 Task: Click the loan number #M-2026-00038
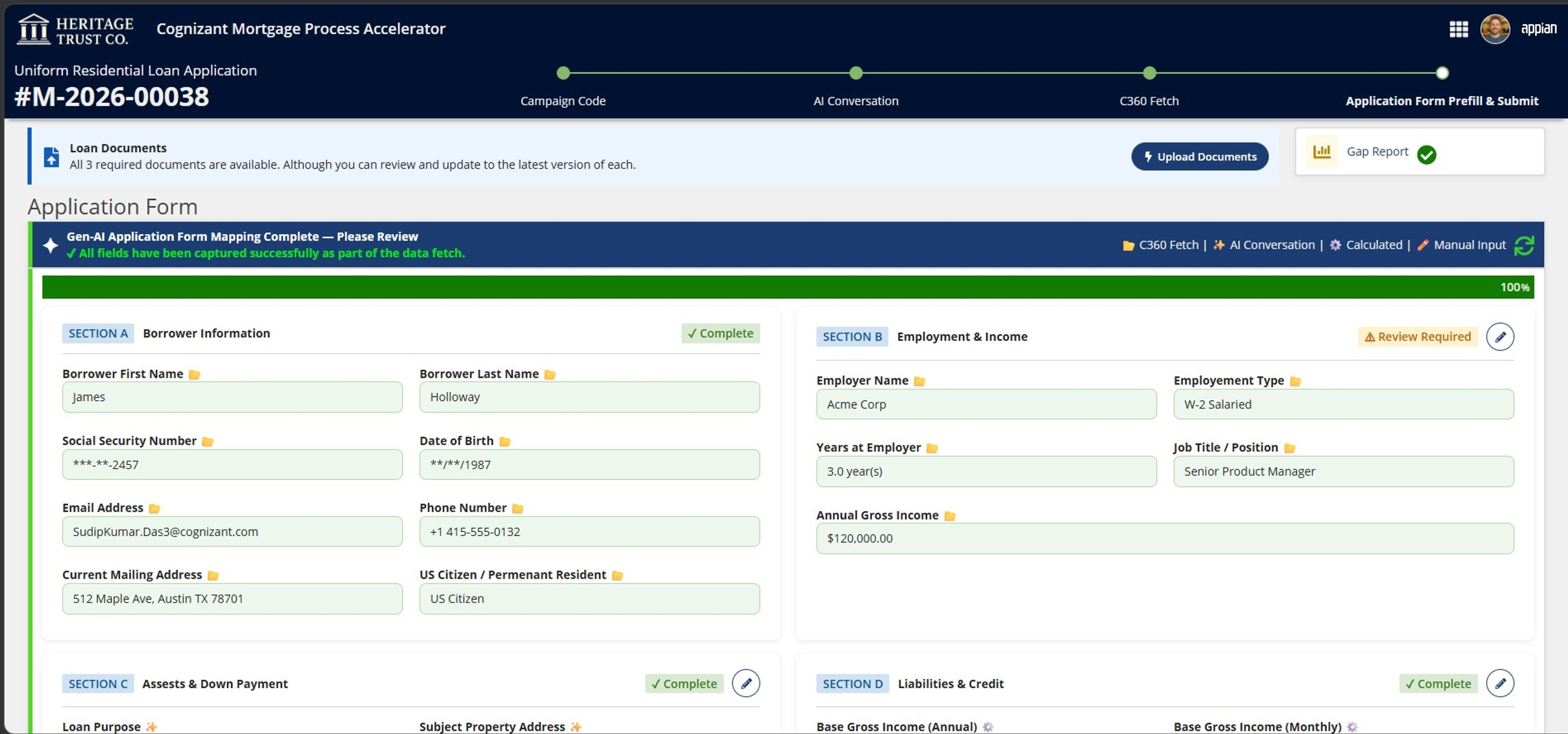click(111, 97)
